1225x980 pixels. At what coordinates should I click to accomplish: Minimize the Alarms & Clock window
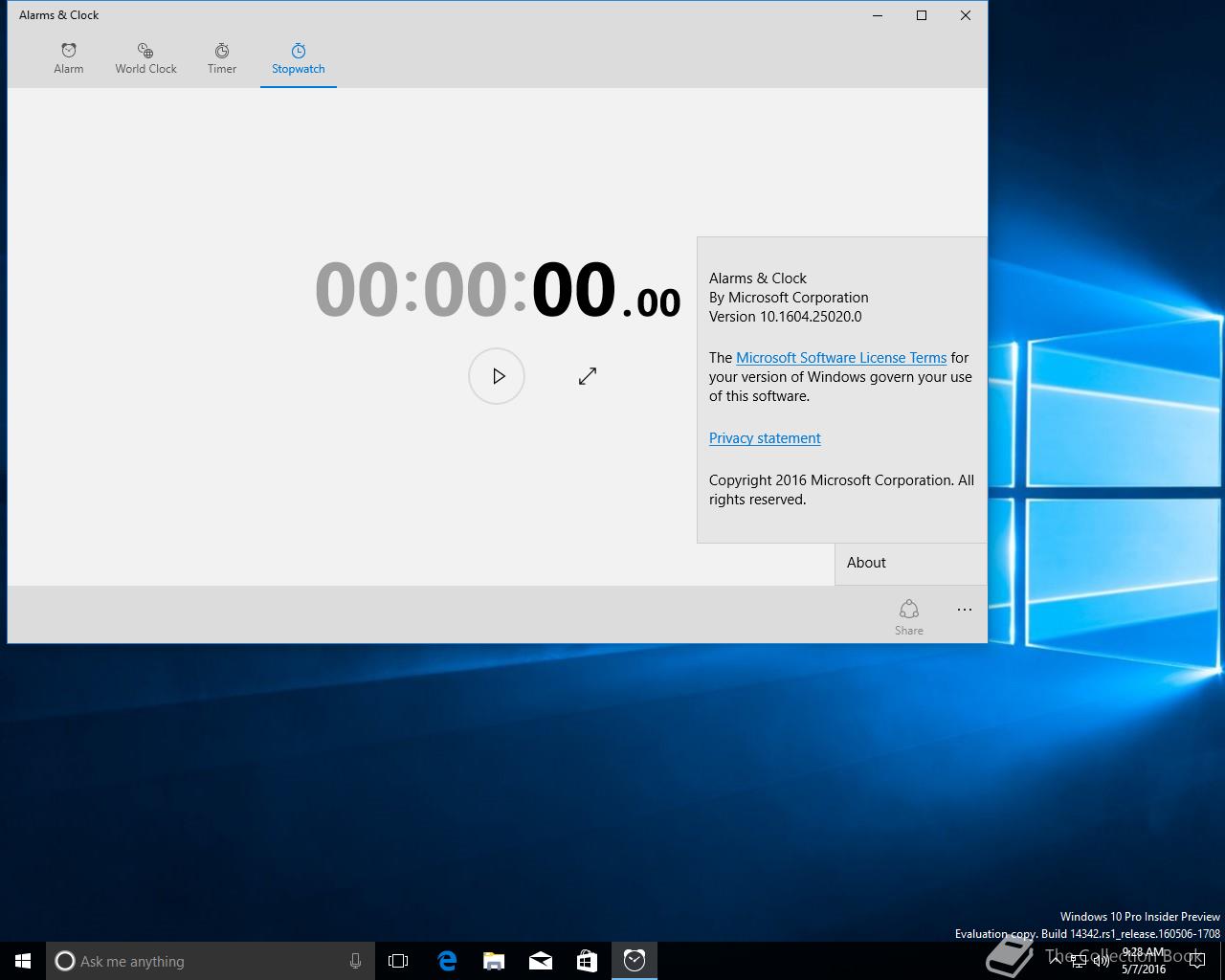click(x=878, y=15)
